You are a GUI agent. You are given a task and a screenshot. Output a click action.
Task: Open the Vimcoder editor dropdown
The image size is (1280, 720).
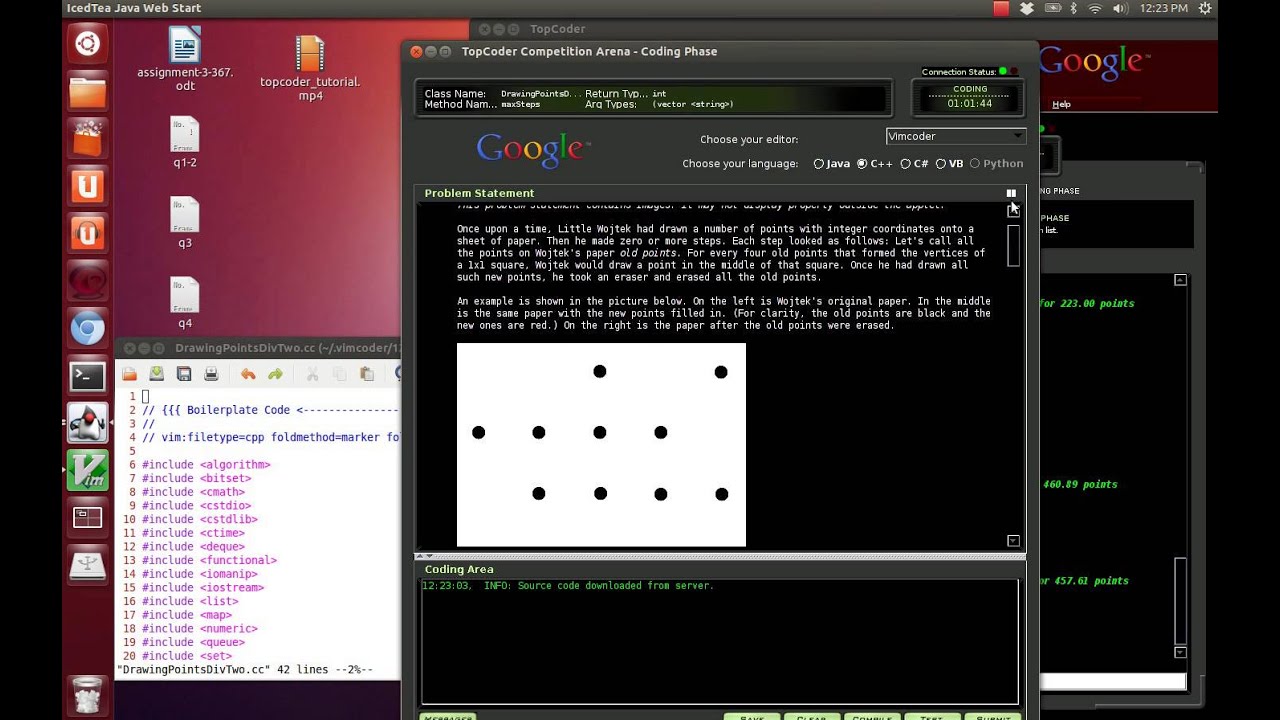click(x=956, y=136)
